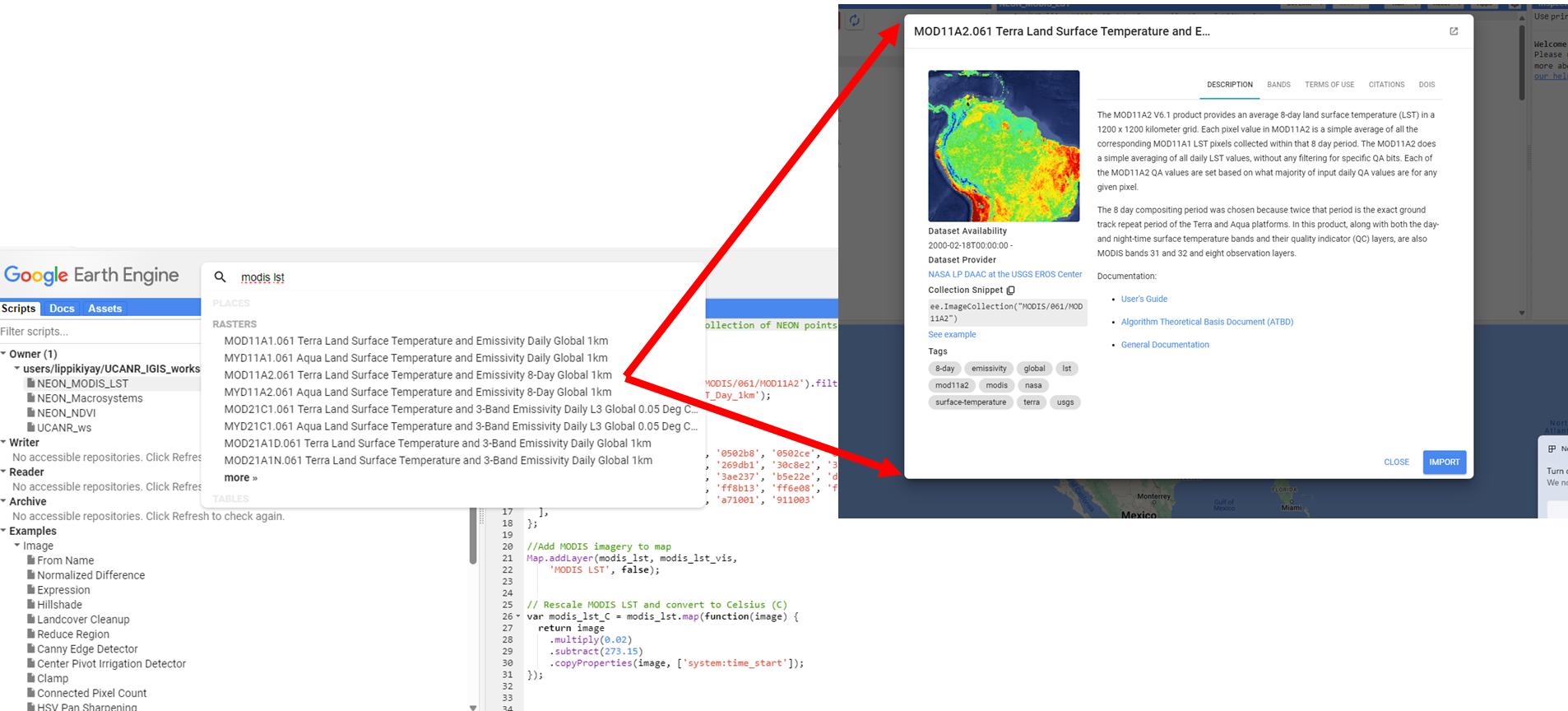Open NASA LP DAAC provider link
The height and width of the screenshot is (711, 1568).
click(x=1005, y=275)
